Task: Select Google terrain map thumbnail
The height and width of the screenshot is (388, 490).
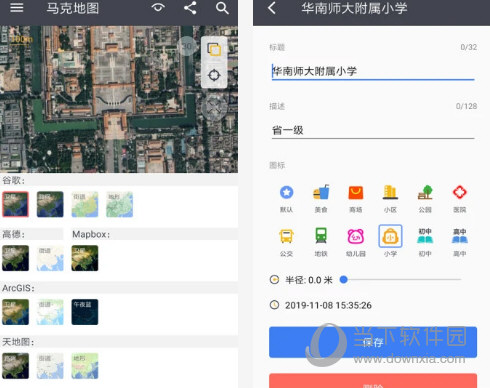Action: click(119, 204)
